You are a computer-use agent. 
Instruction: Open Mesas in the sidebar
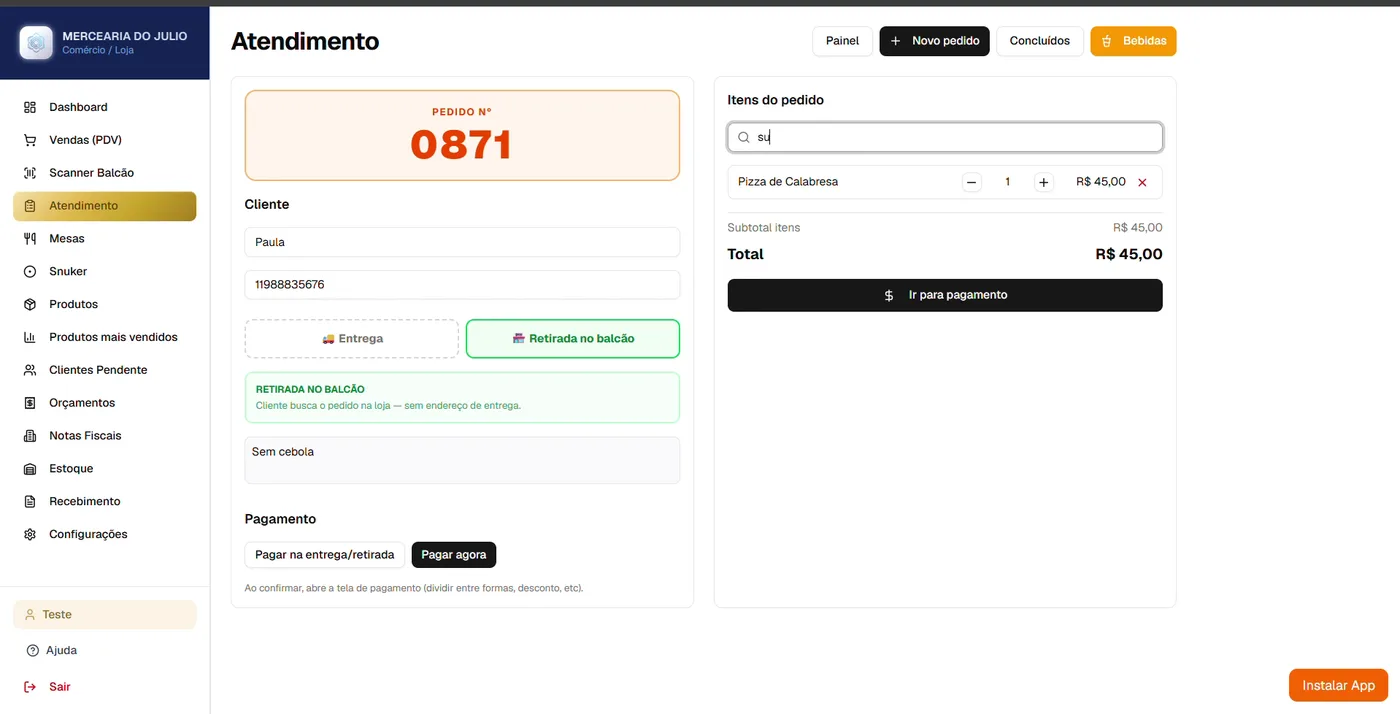(105, 239)
